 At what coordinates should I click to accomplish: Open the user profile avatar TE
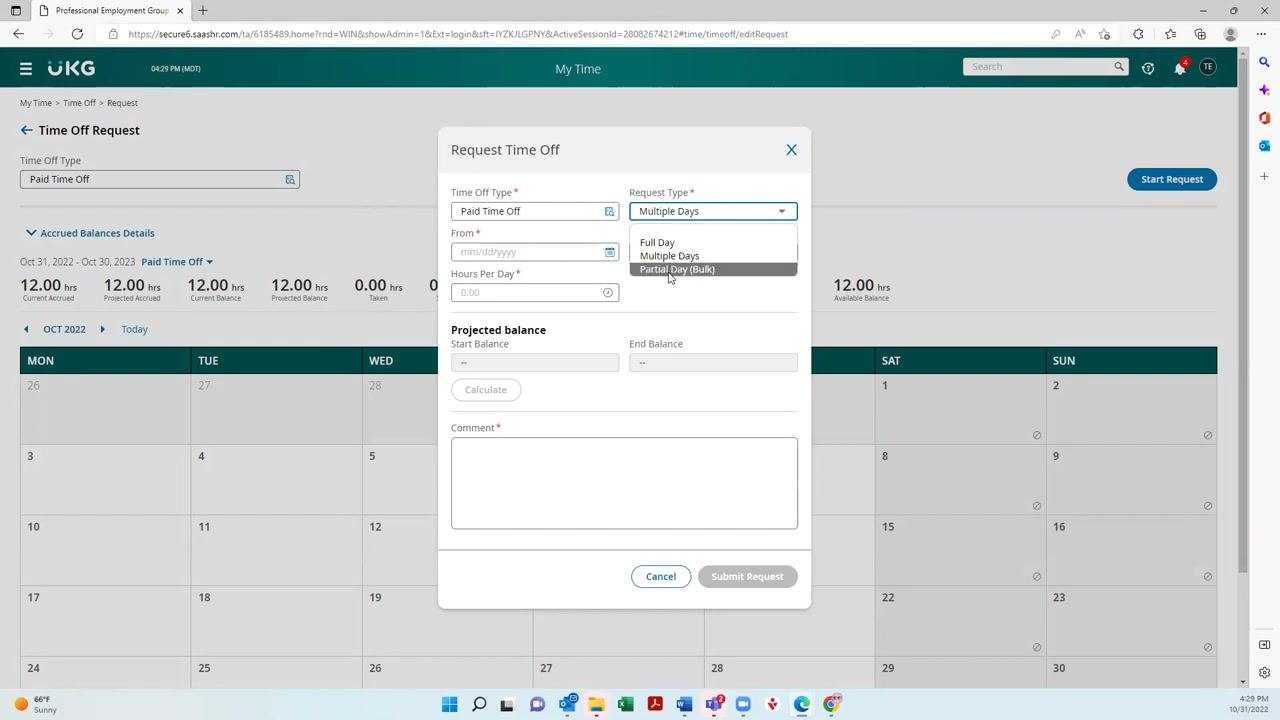(x=1208, y=67)
